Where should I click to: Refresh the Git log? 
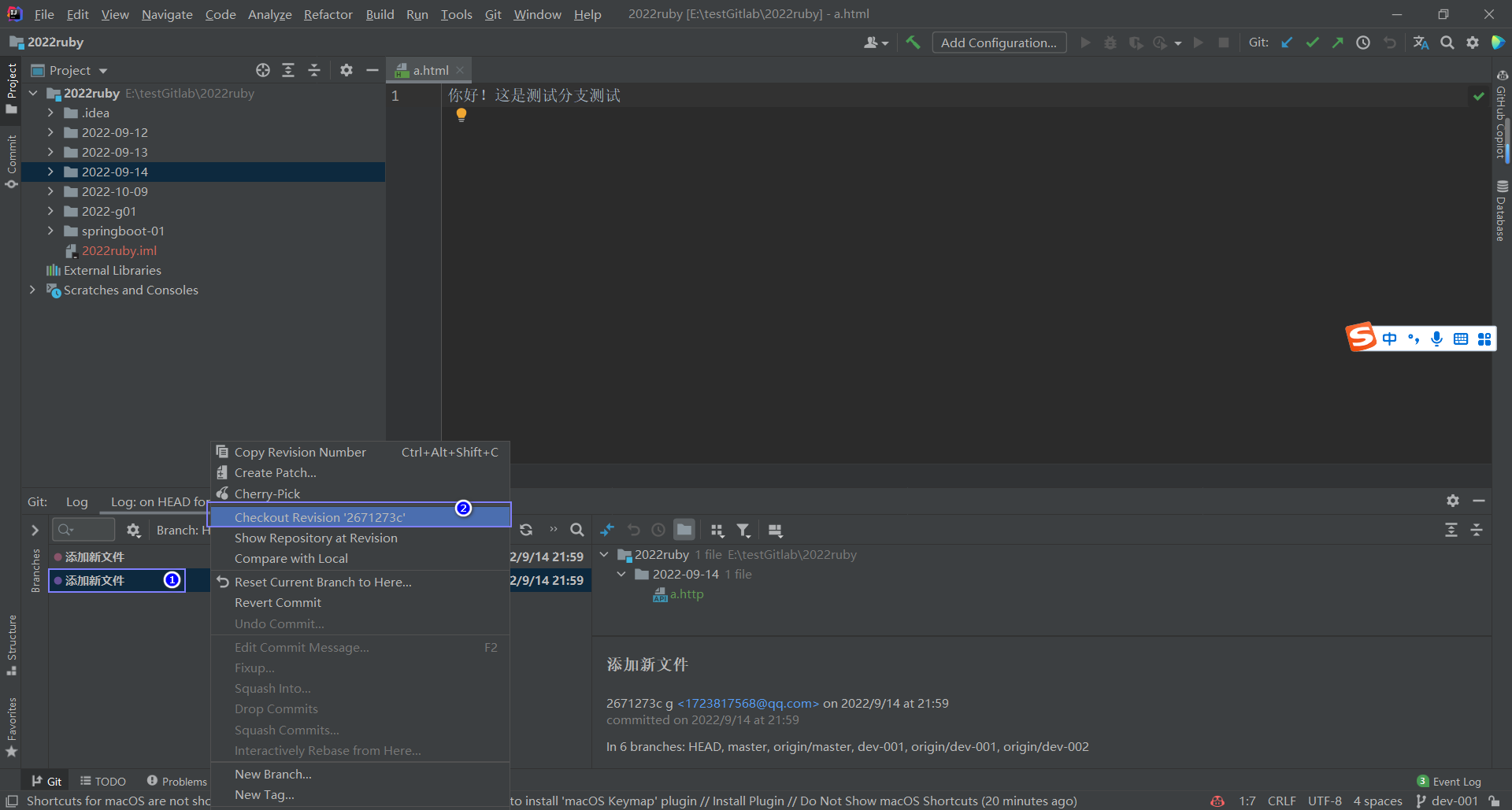(526, 530)
